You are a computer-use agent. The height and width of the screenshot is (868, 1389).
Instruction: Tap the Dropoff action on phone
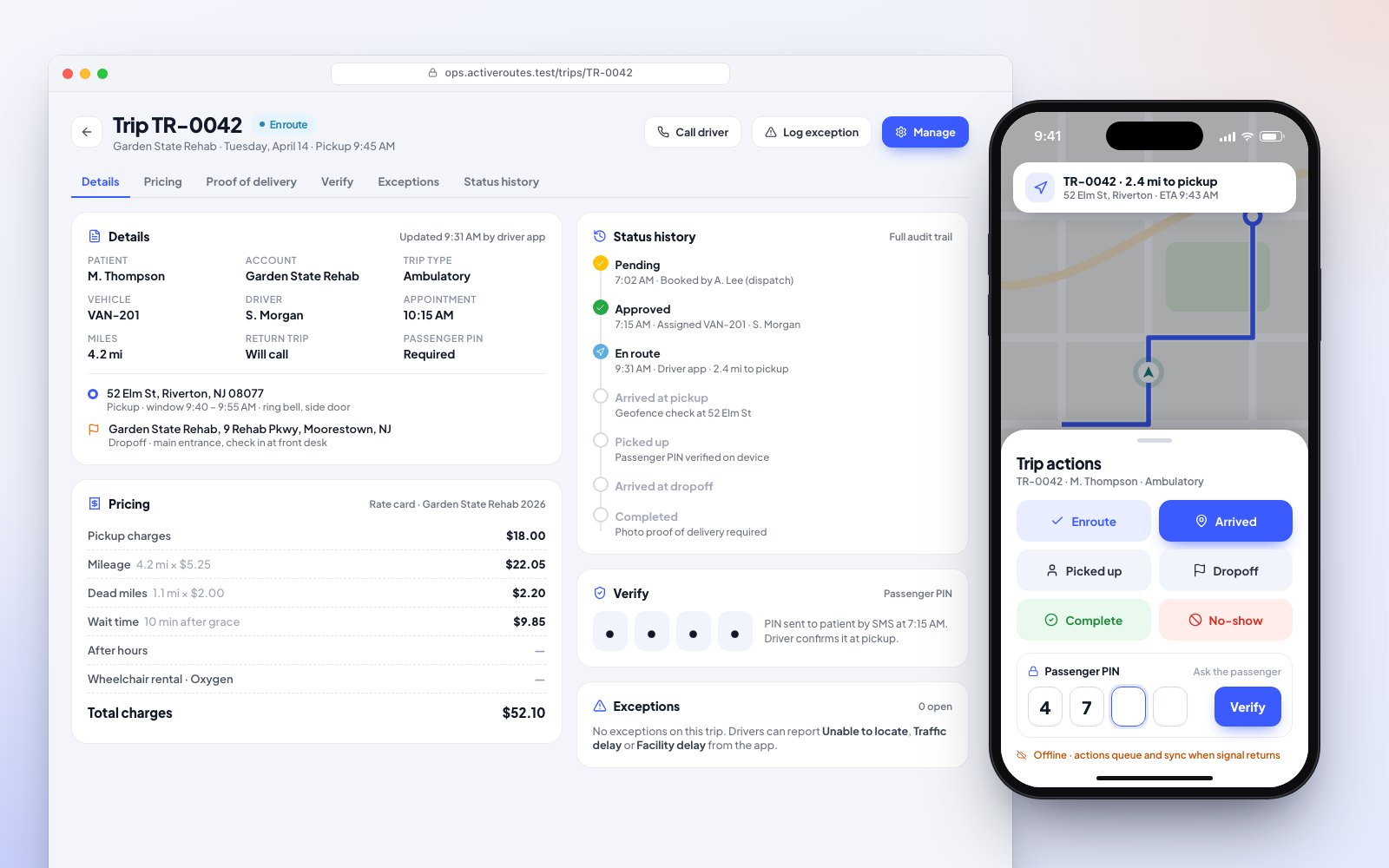1226,570
